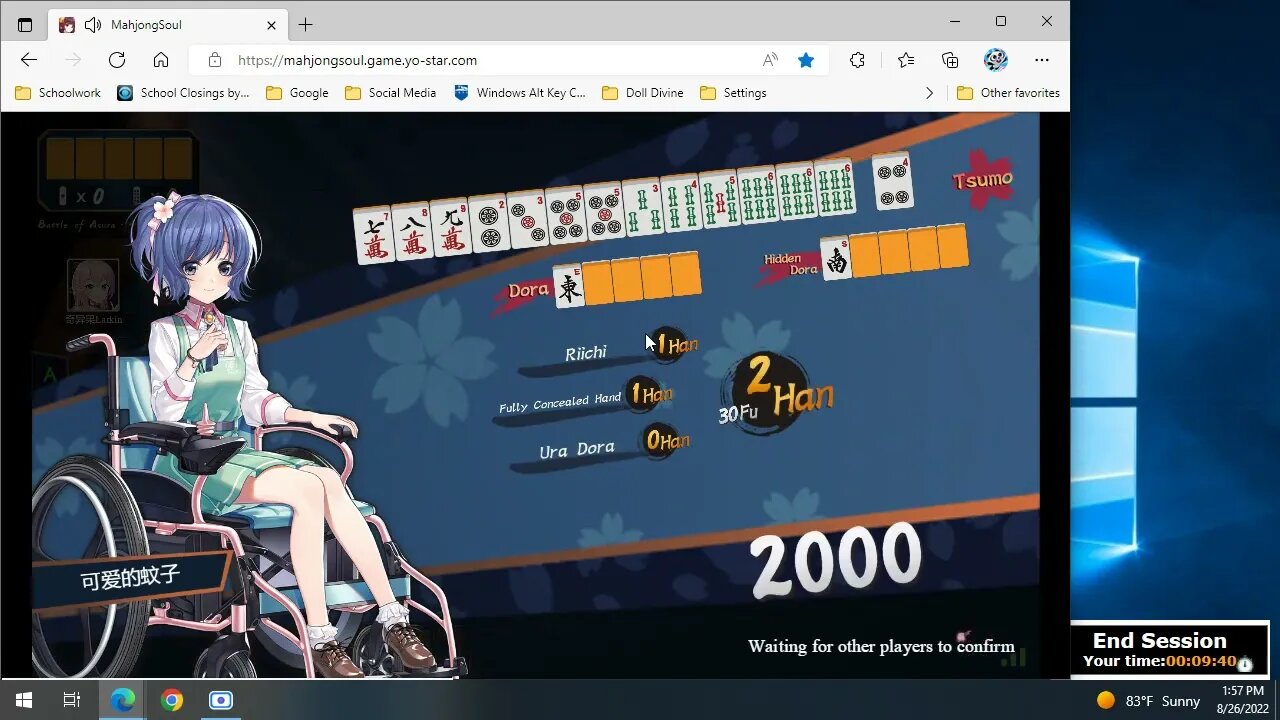1280x720 pixels.
Task: Launch Google Chrome from taskbar
Action: [x=172, y=700]
